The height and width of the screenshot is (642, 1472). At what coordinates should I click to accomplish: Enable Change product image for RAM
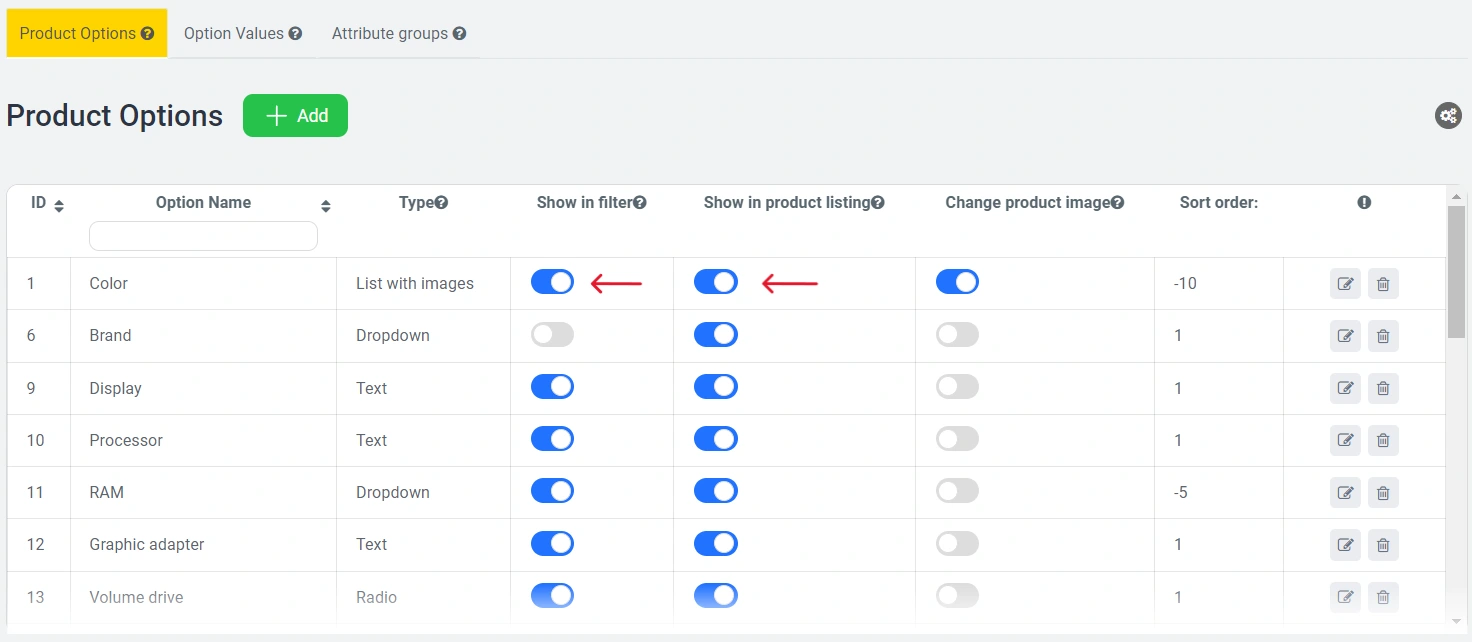pos(957,491)
